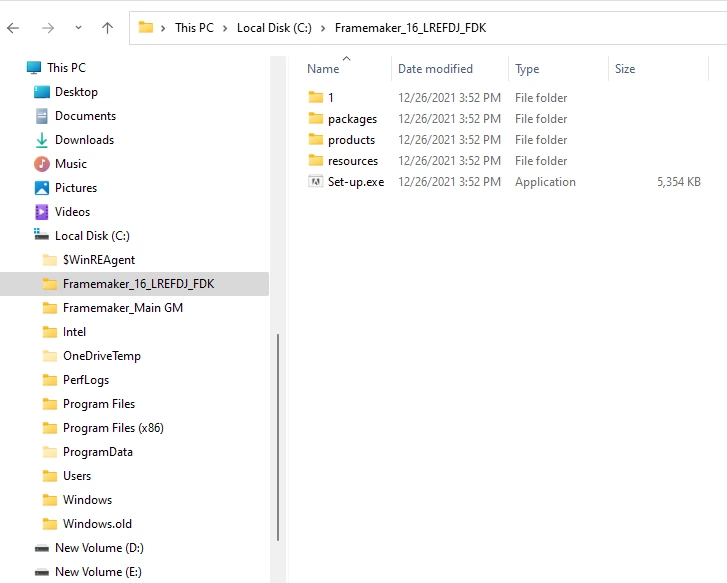The image size is (727, 583).
Task: Open $WinREAgent folder in the tree
Action: click(99, 260)
